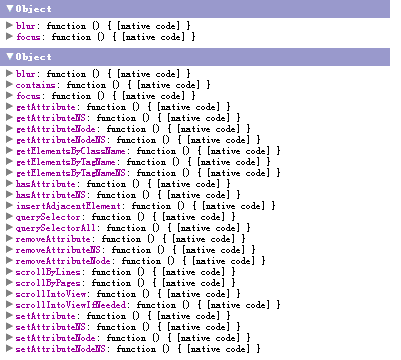Select the "scrollByLines" property name
This screenshot has width=401, height=360.
click(48, 272)
